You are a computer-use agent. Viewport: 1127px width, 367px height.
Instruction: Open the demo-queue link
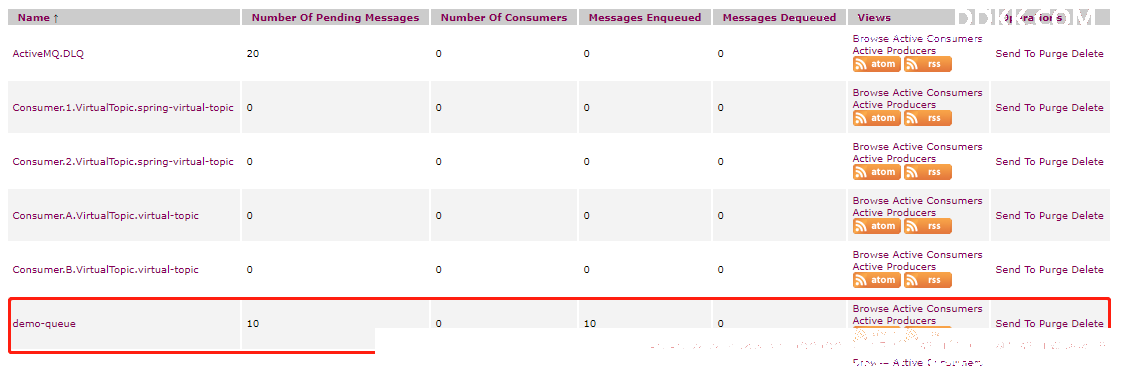click(x=44, y=324)
